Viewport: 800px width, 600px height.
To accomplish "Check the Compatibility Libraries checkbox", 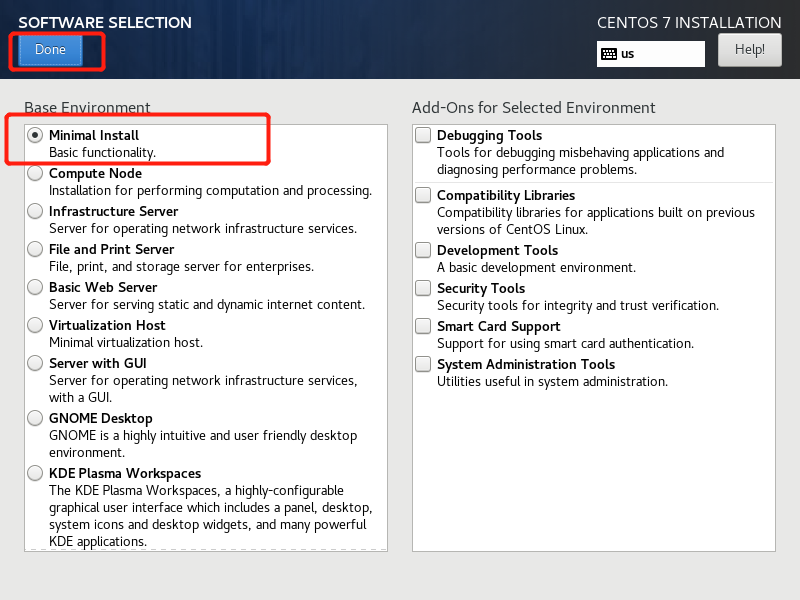I will 424,195.
